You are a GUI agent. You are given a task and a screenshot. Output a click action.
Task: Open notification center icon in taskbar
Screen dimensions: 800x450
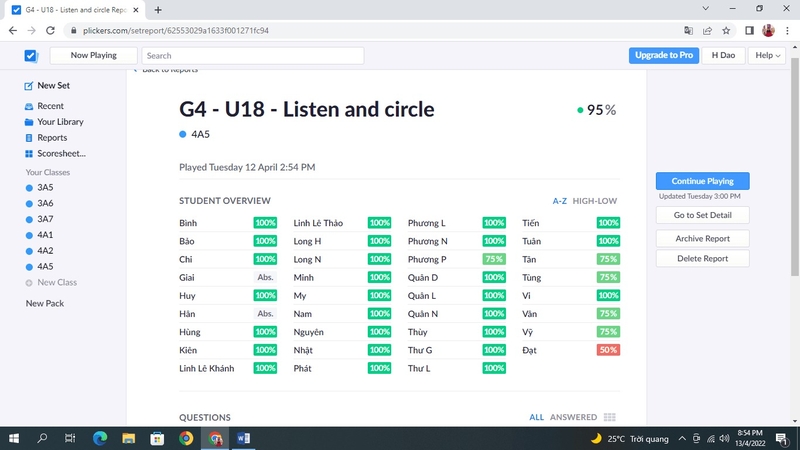point(781,439)
